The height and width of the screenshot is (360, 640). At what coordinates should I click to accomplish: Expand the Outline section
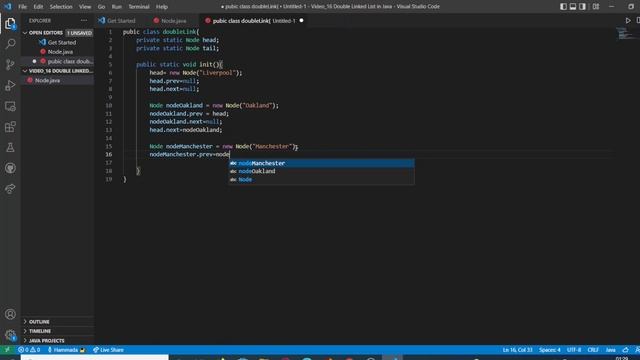[58, 322]
